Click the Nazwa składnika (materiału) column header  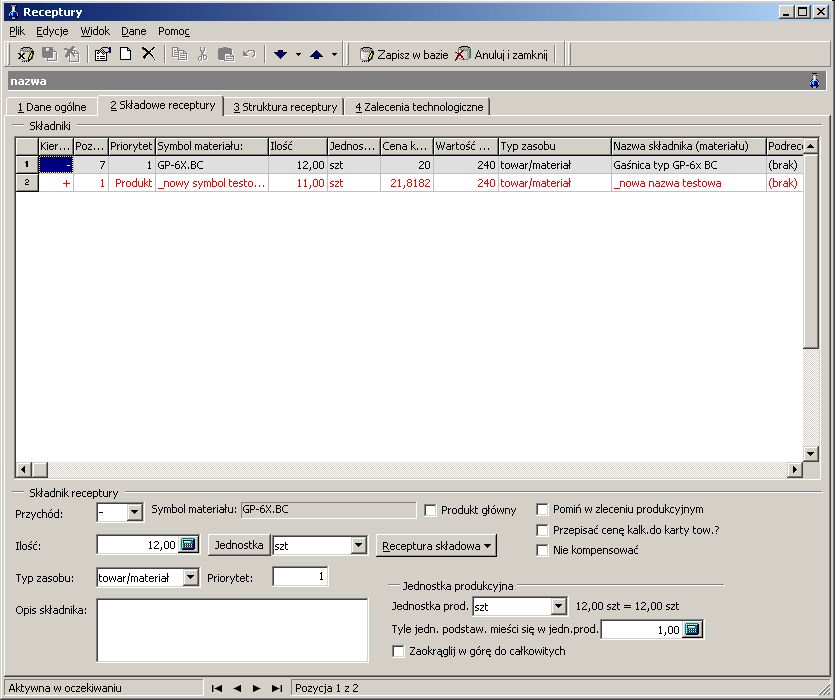click(689, 146)
